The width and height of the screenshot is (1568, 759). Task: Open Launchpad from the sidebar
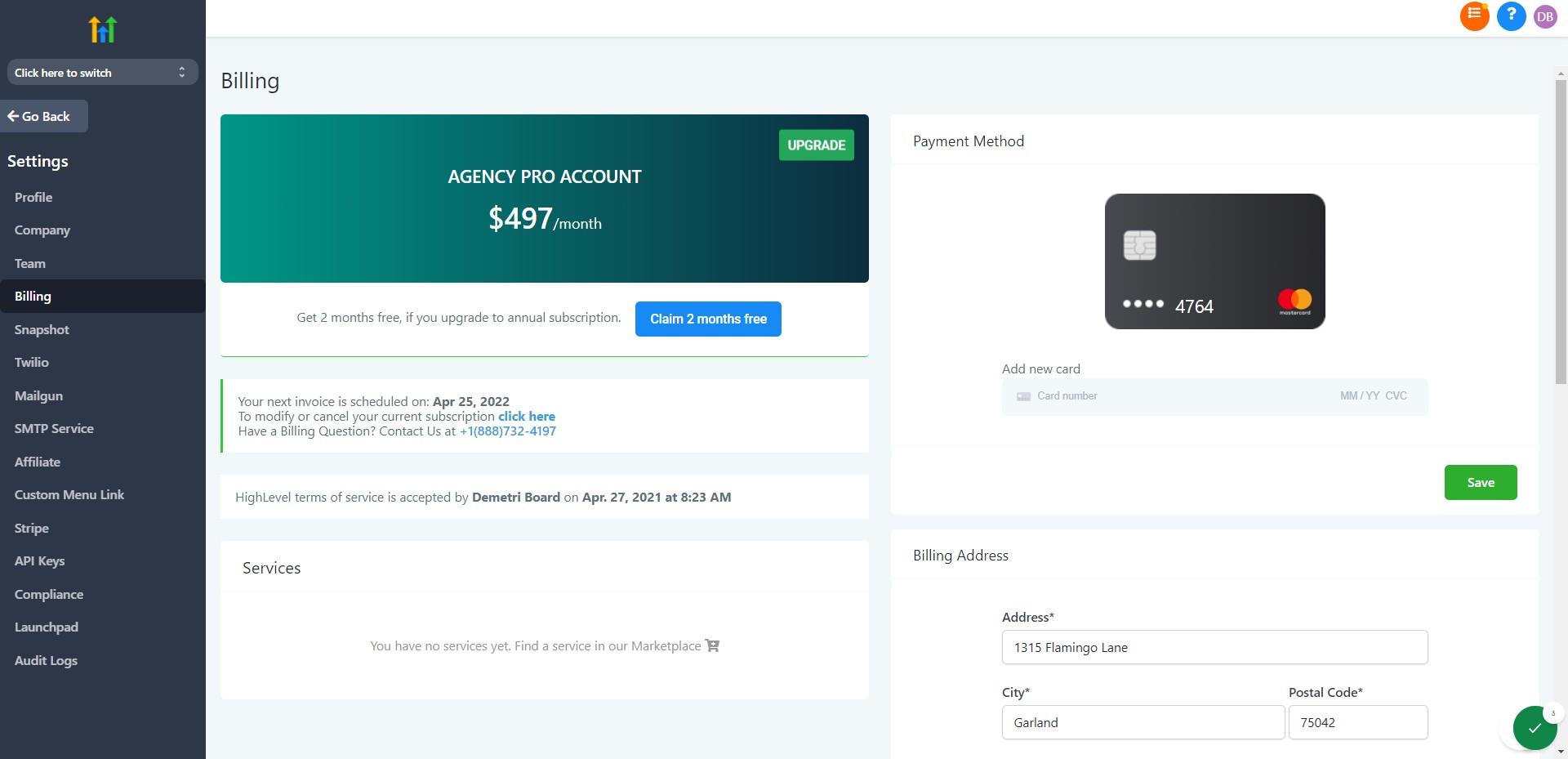(x=47, y=627)
